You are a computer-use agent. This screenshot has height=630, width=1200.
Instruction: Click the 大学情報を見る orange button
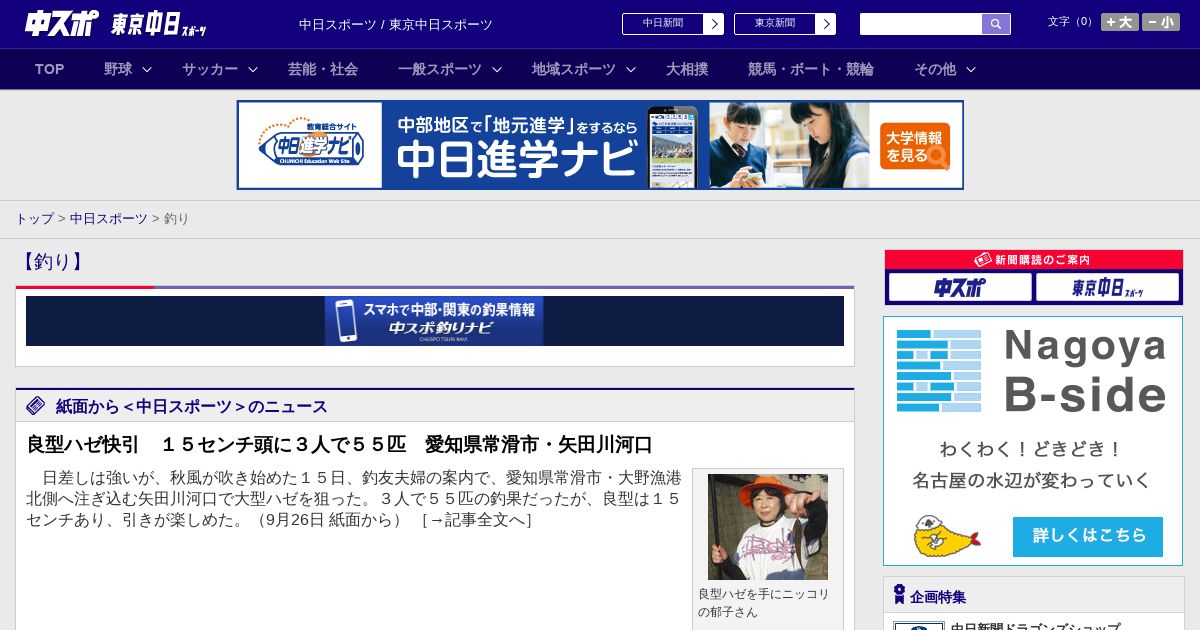coord(915,146)
